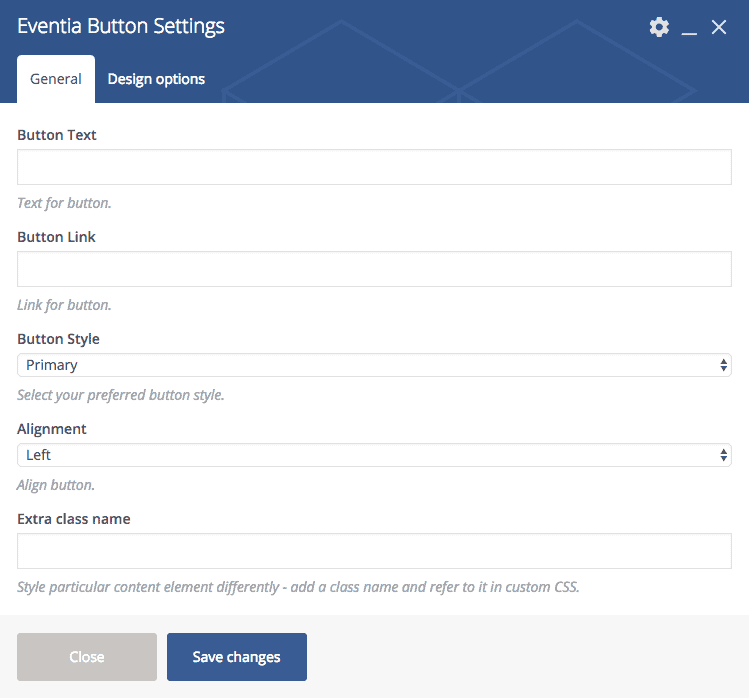Switch to the General tab

pos(56,79)
